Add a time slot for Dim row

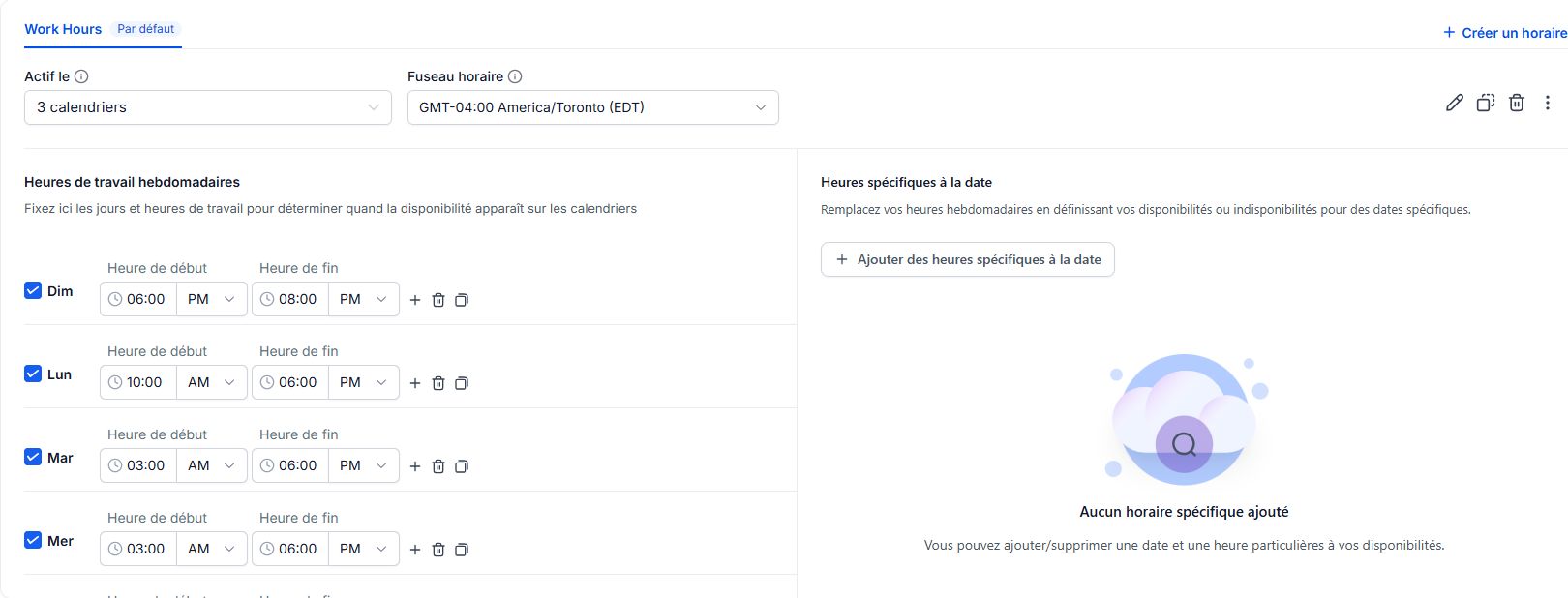[415, 300]
